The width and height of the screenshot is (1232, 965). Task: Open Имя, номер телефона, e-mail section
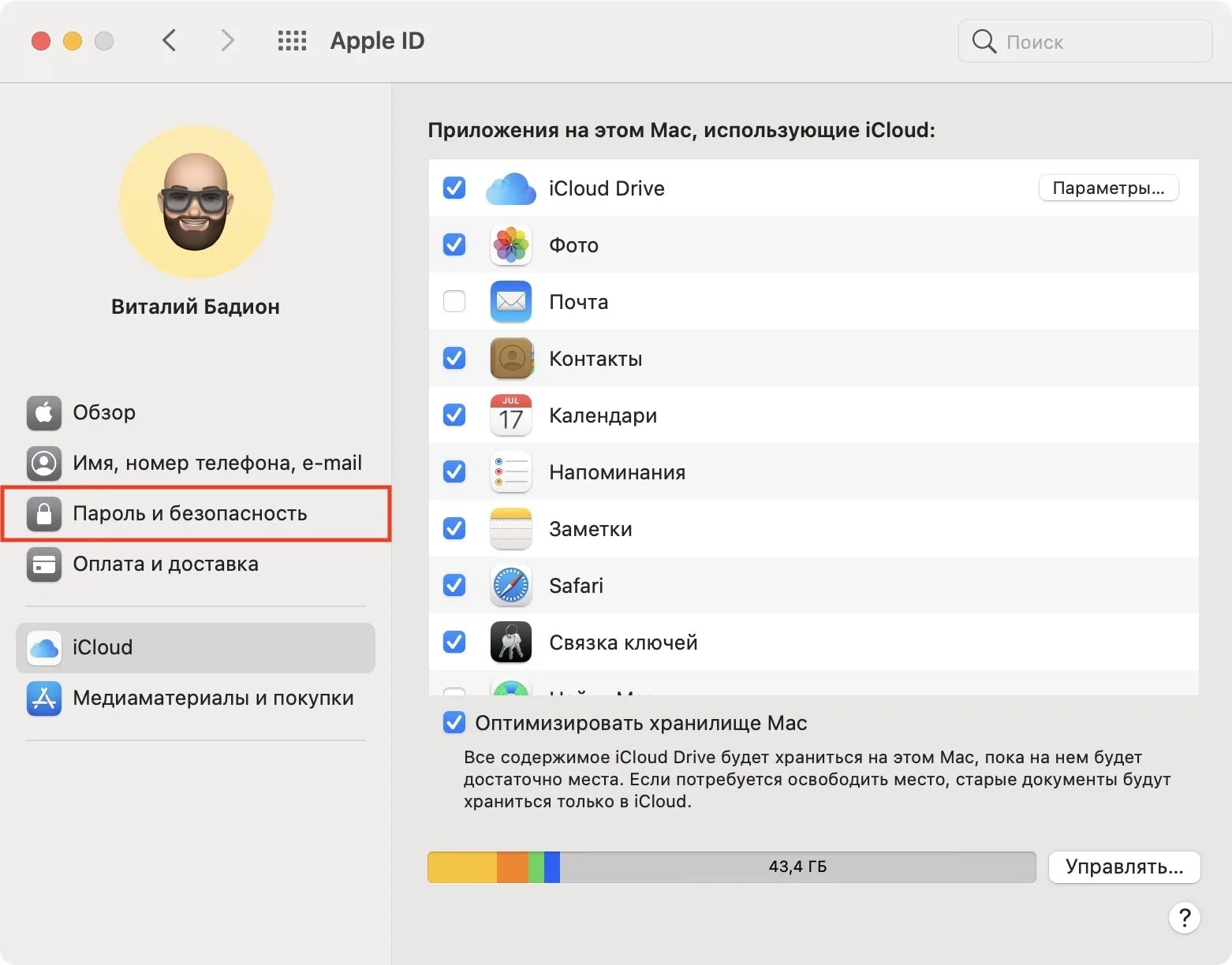[x=196, y=463]
